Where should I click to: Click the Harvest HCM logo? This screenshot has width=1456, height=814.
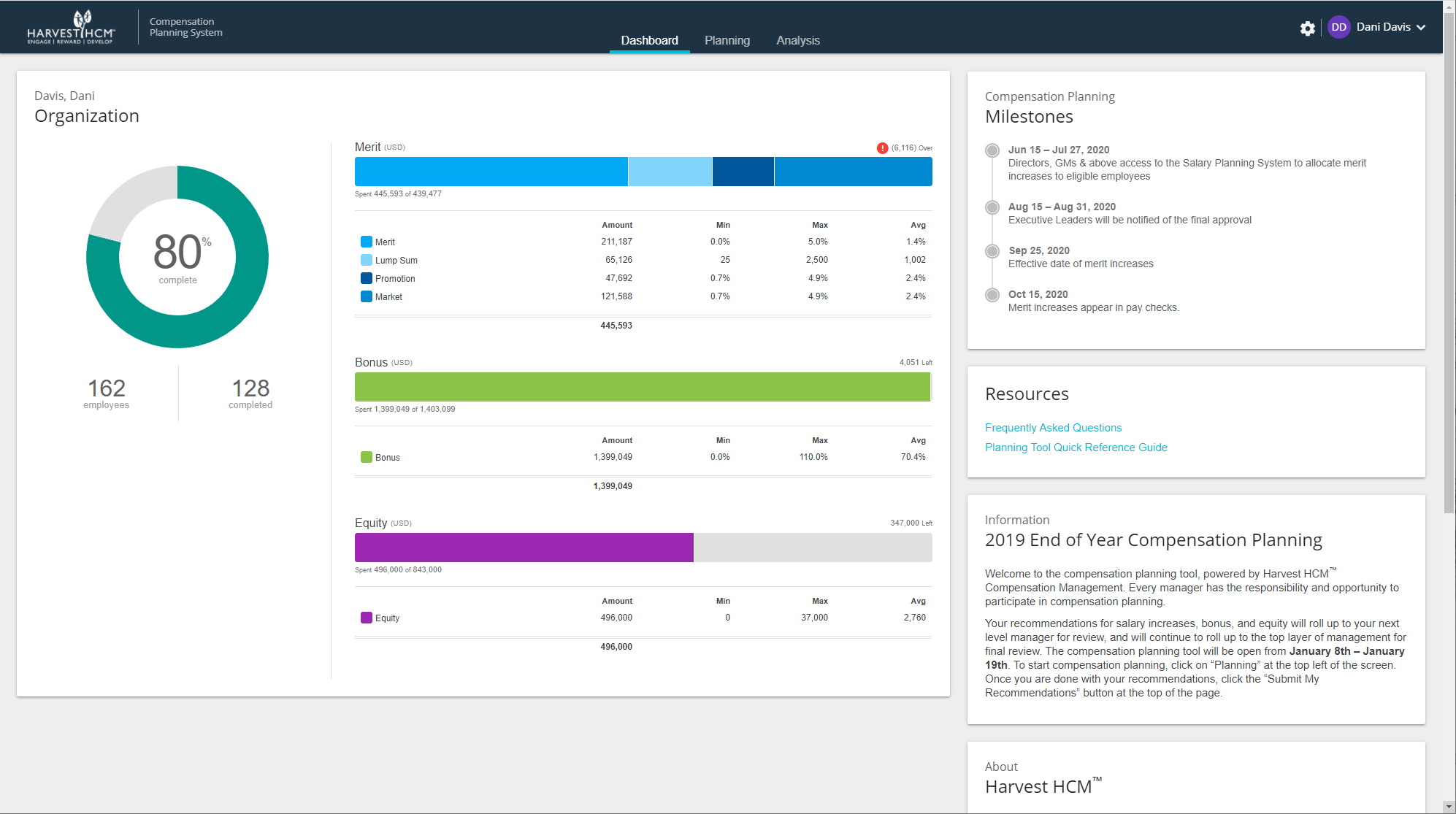[71, 27]
